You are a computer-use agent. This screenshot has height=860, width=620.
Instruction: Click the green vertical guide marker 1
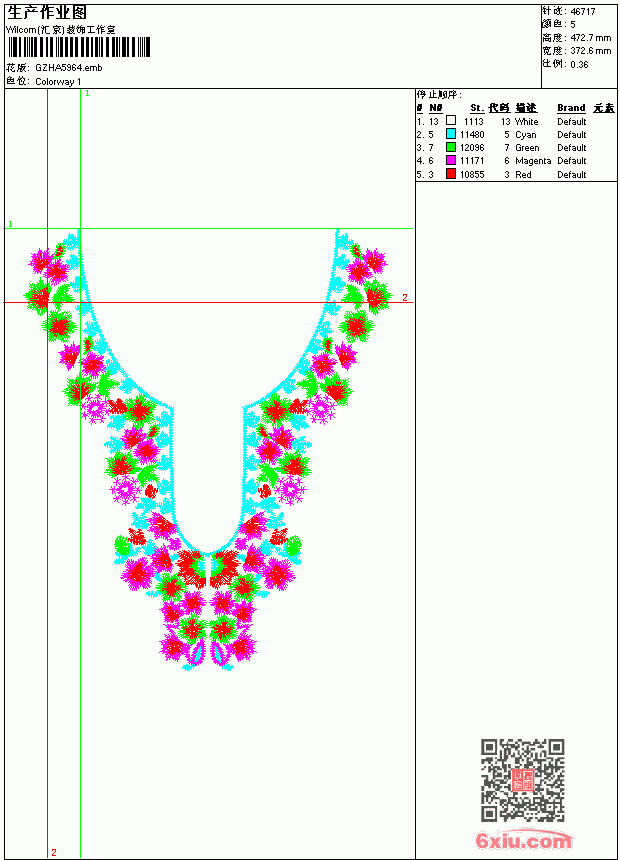pyautogui.click(x=87, y=94)
